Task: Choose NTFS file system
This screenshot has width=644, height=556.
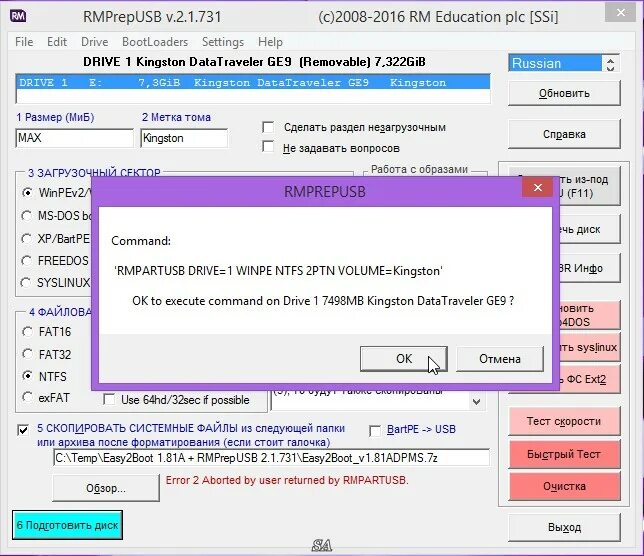Action: (x=28, y=376)
